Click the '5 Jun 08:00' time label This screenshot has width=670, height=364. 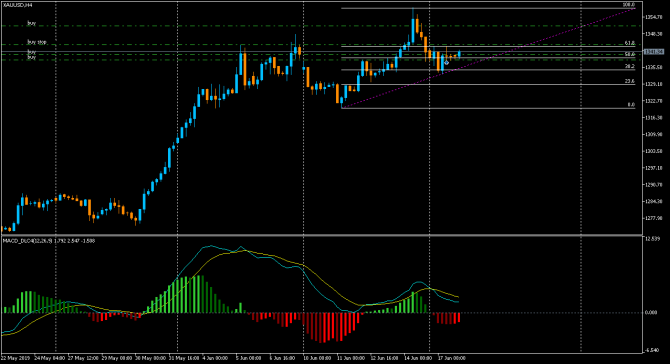point(249,358)
